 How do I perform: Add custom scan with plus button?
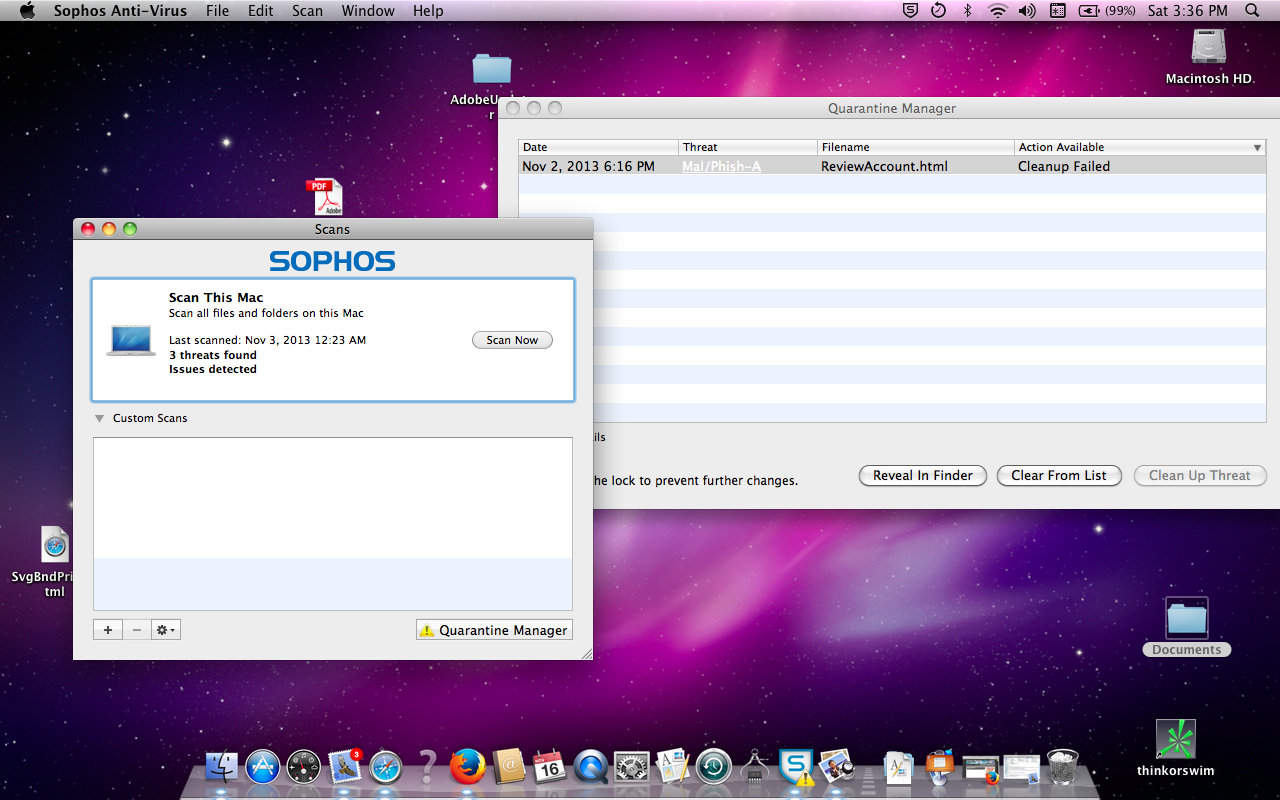pyautogui.click(x=108, y=630)
